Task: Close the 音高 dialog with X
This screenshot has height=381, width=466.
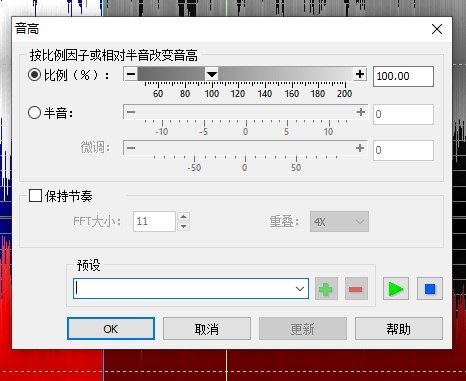Action: click(437, 29)
